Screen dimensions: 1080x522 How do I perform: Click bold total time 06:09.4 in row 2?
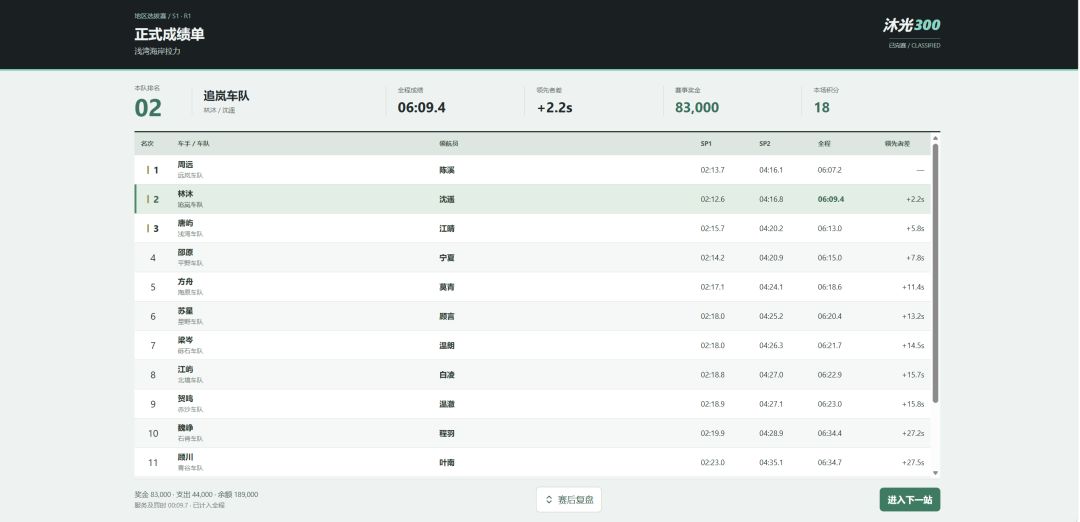831,200
